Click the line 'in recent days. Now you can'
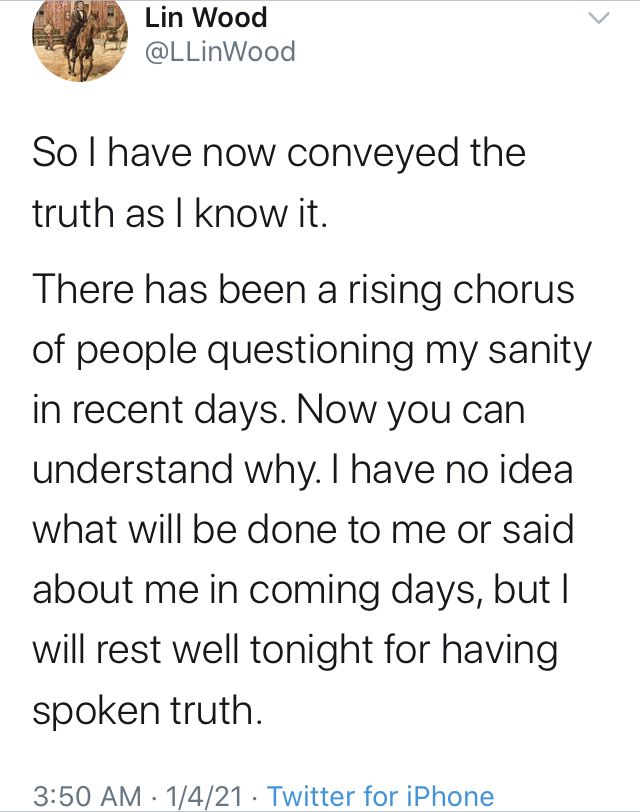Viewport: 640px width, 812px height. click(279, 410)
